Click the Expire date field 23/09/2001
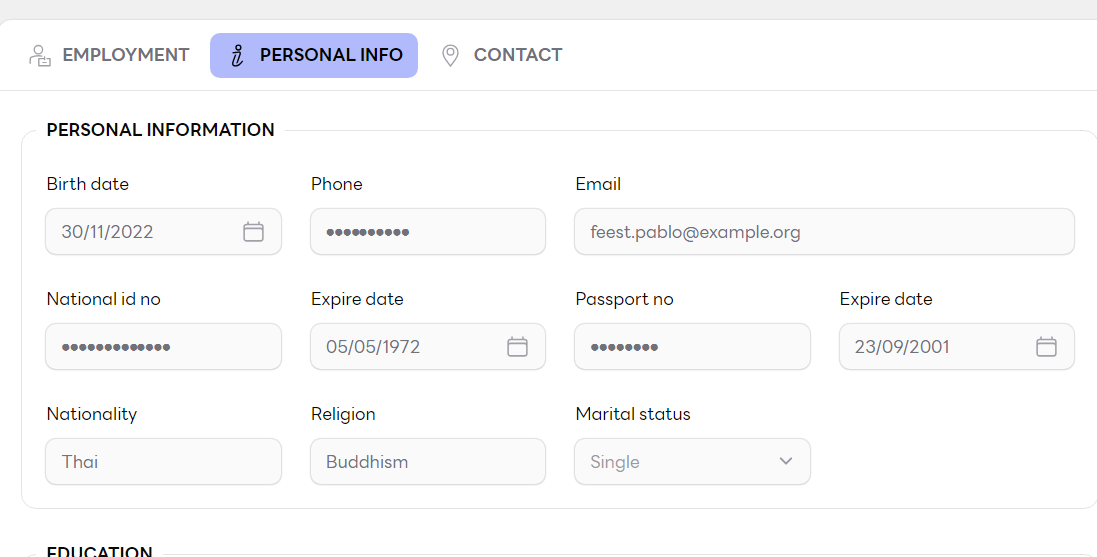The width and height of the screenshot is (1097, 557). [x=956, y=346]
